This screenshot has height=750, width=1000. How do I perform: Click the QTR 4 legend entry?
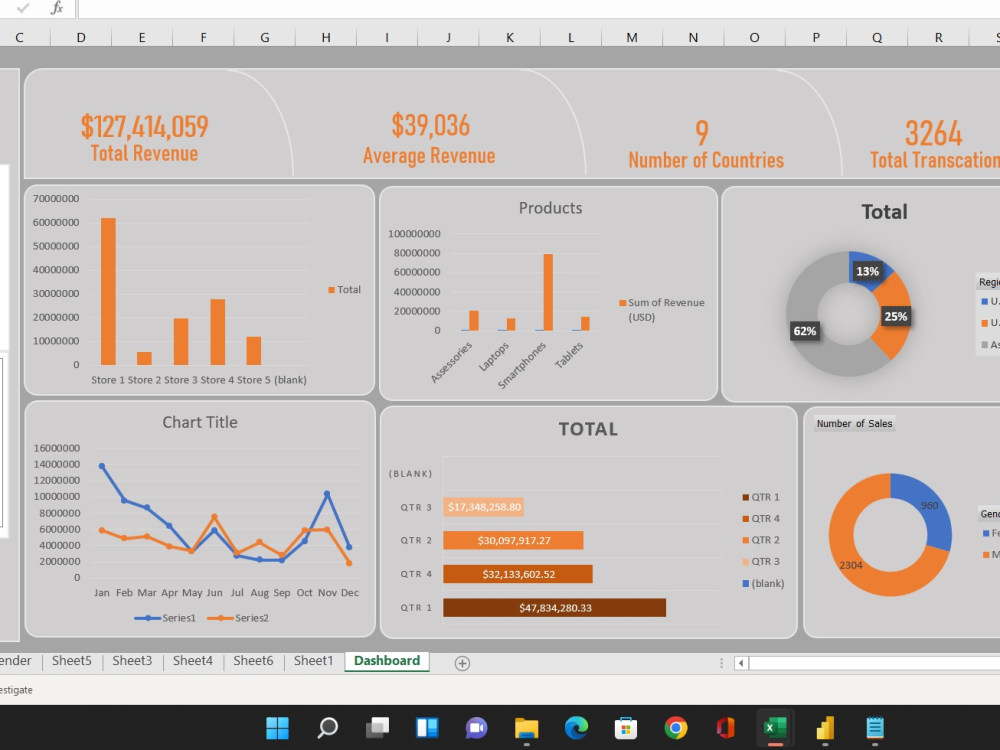tap(761, 519)
